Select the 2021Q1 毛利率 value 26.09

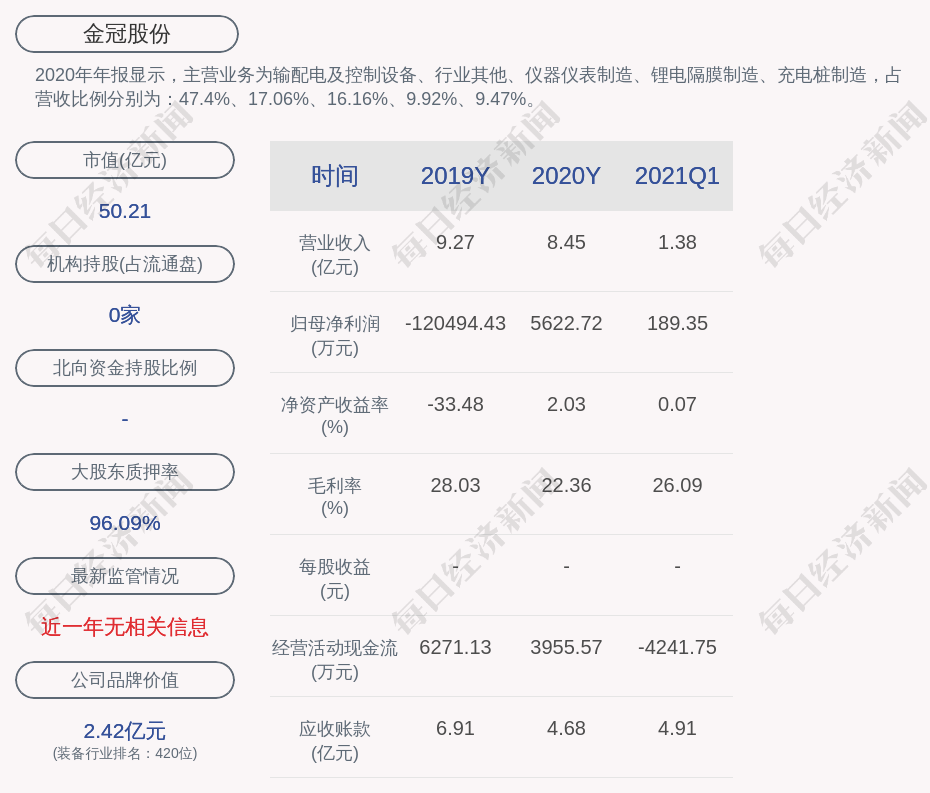point(677,486)
